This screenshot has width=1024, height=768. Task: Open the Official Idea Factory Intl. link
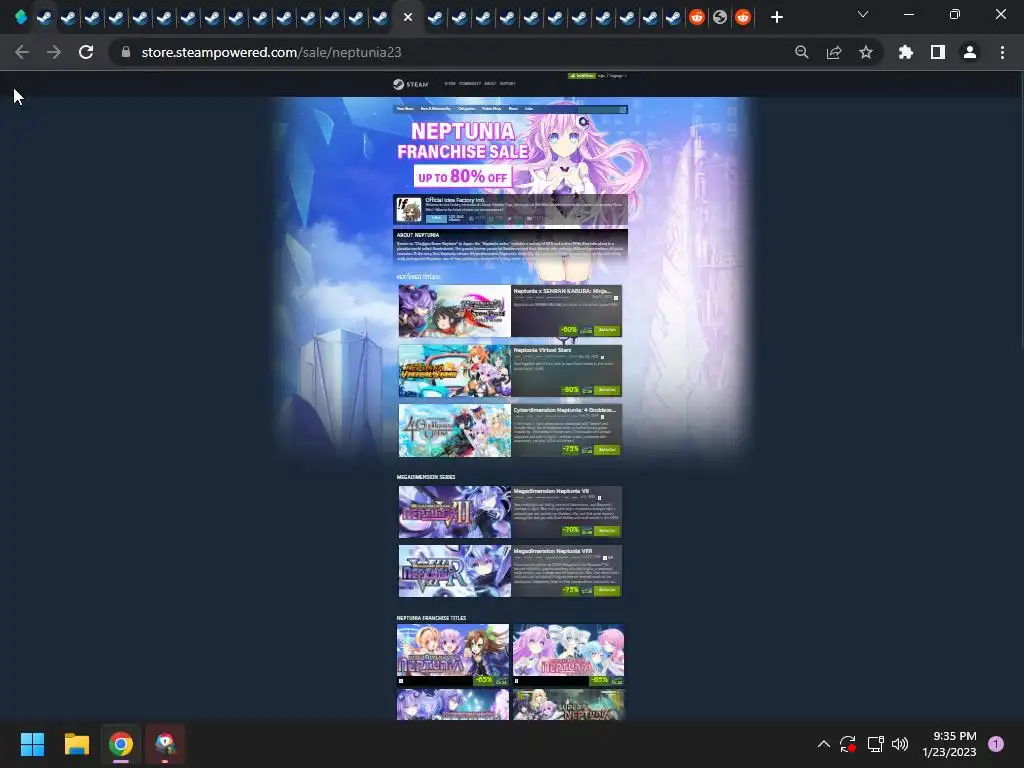[x=455, y=200]
